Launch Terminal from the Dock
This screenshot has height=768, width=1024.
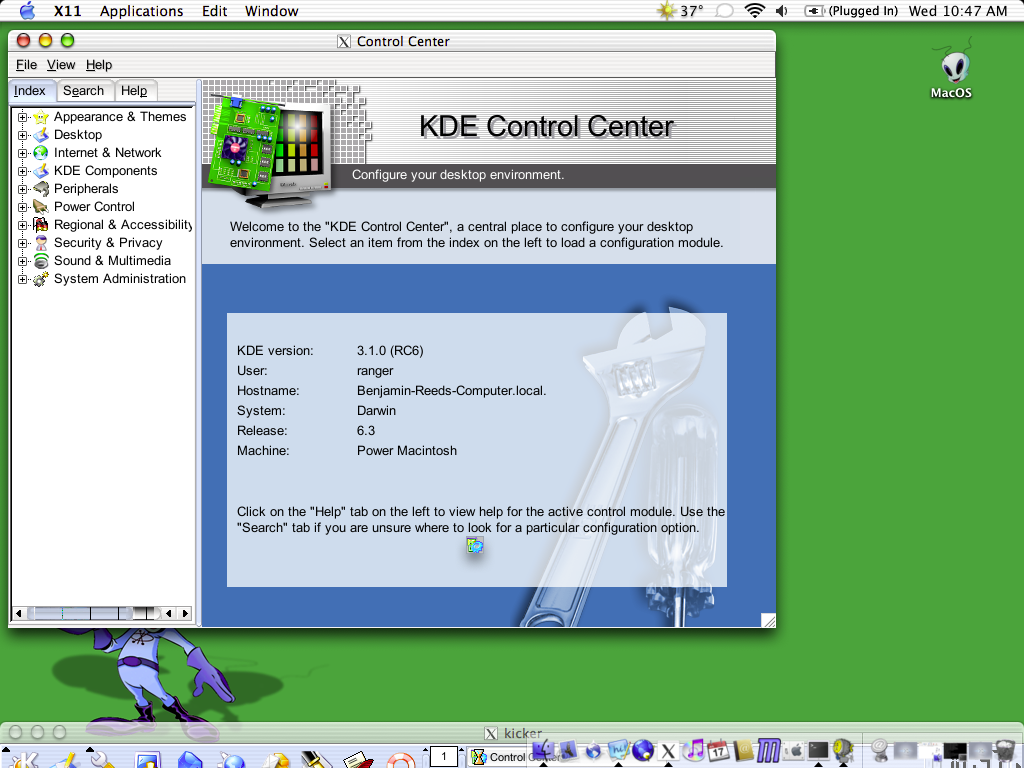point(818,750)
